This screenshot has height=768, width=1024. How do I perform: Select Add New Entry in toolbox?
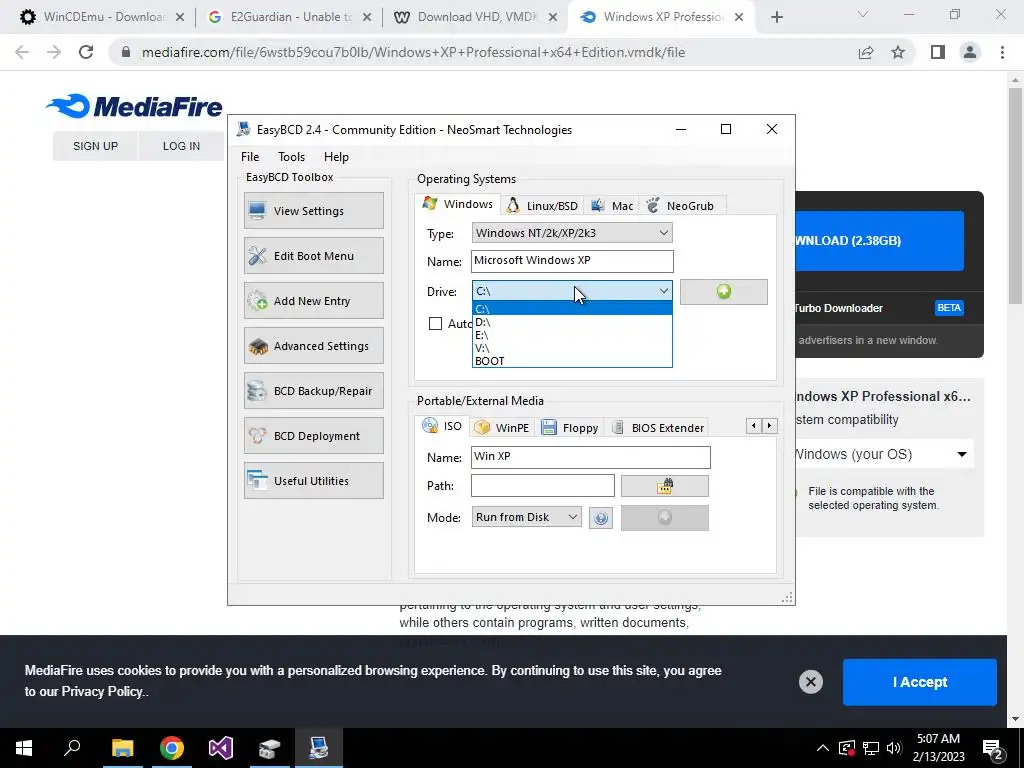click(313, 300)
